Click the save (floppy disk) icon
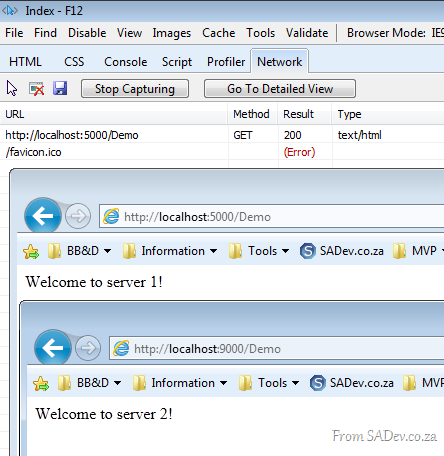 pos(60,88)
